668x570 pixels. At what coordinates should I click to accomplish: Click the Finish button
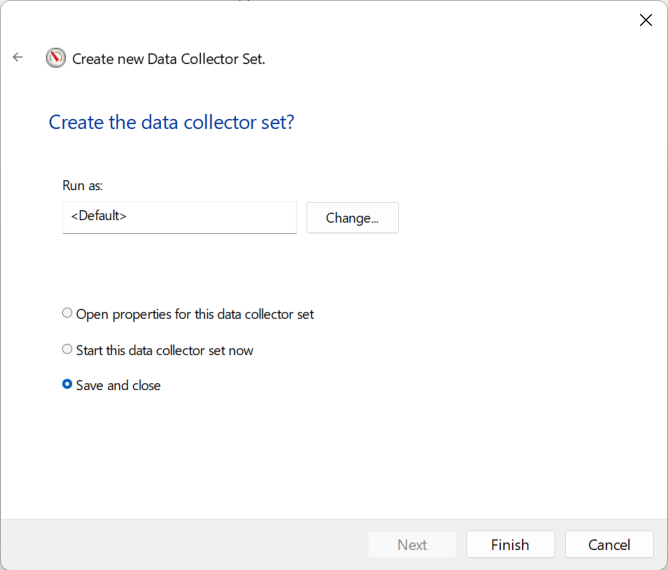coord(510,544)
